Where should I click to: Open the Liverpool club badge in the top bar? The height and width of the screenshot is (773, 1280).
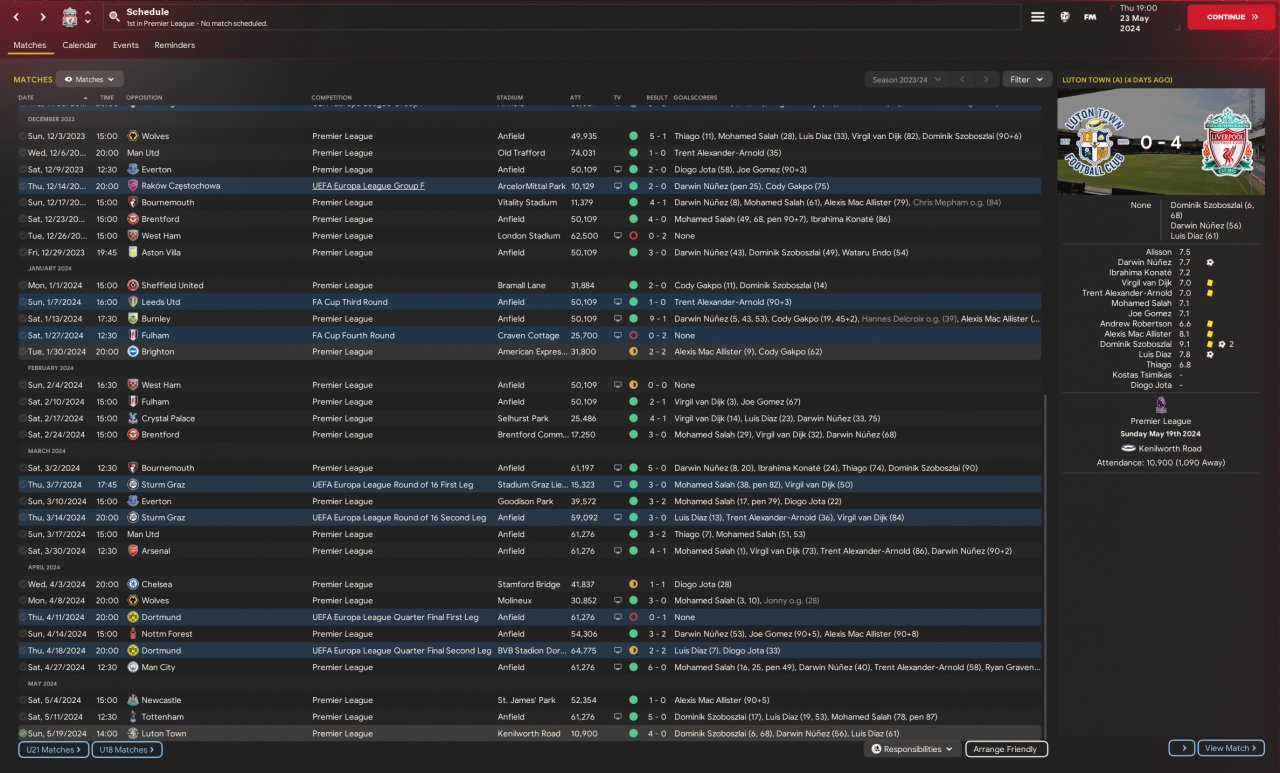pos(69,17)
